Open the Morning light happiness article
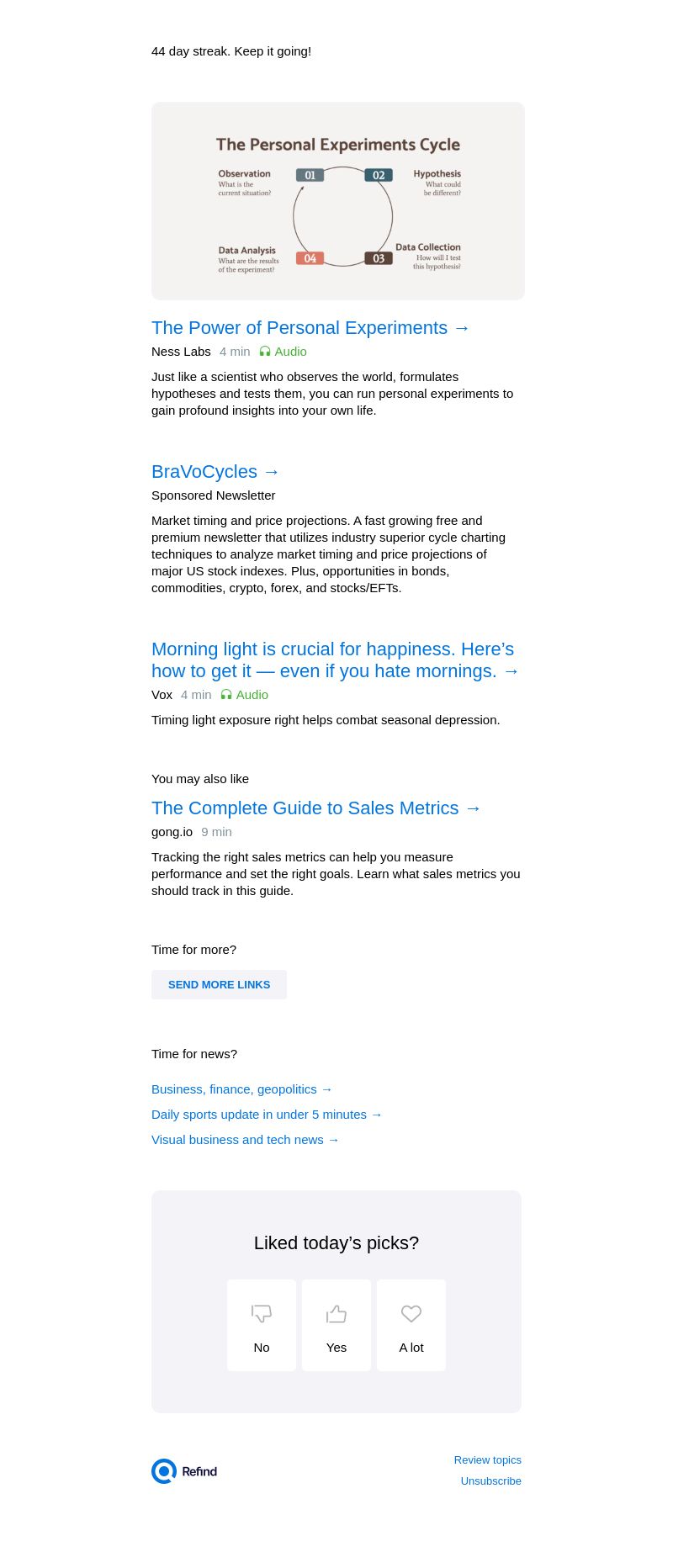The height and width of the screenshot is (1568, 673). pyautogui.click(x=335, y=660)
